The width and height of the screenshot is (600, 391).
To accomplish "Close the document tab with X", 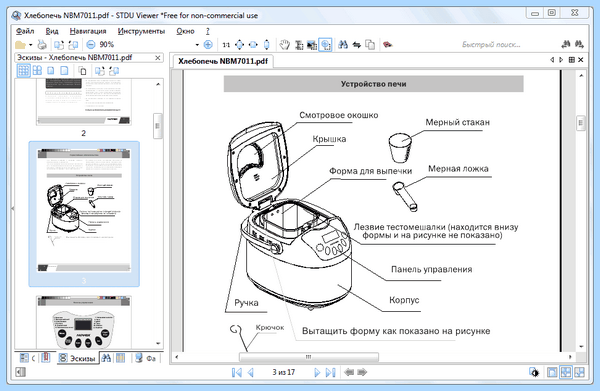I will click(x=581, y=60).
